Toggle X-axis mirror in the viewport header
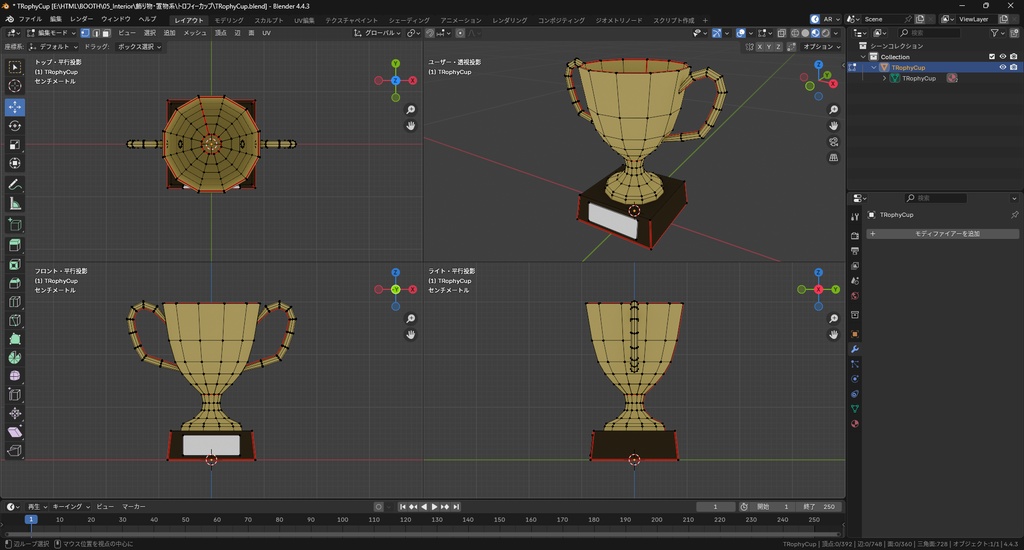Image resolution: width=1024 pixels, height=550 pixels. (x=761, y=46)
